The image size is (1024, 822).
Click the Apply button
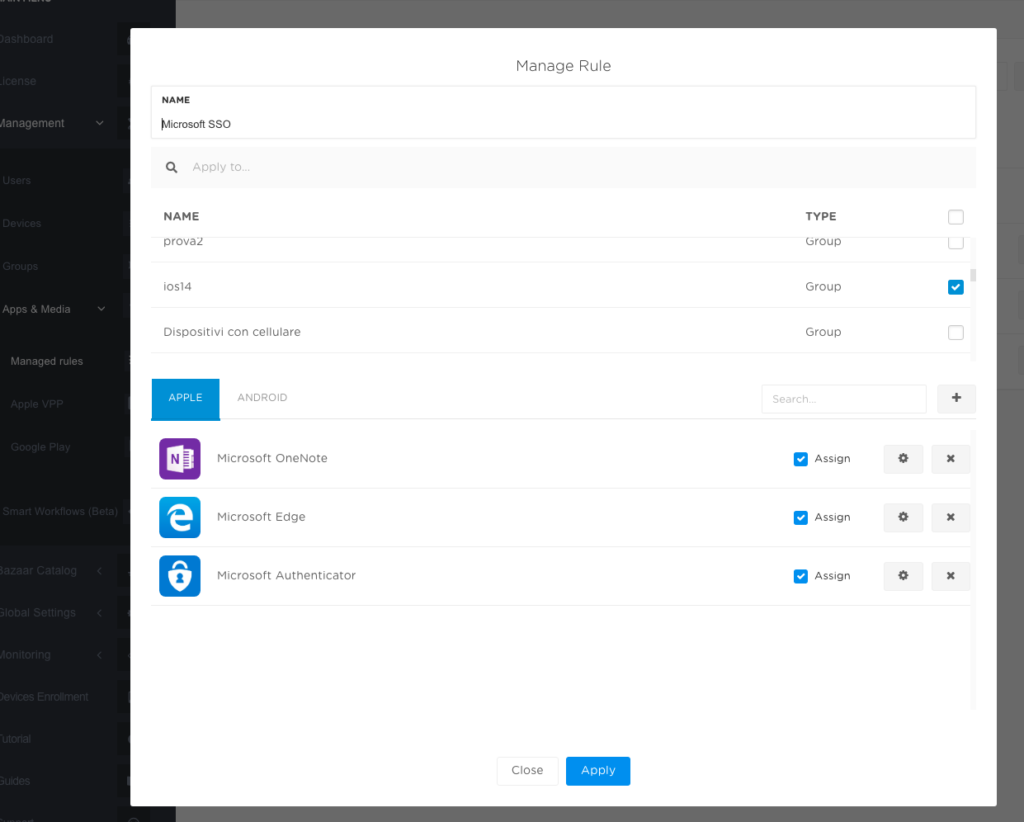pyautogui.click(x=598, y=771)
